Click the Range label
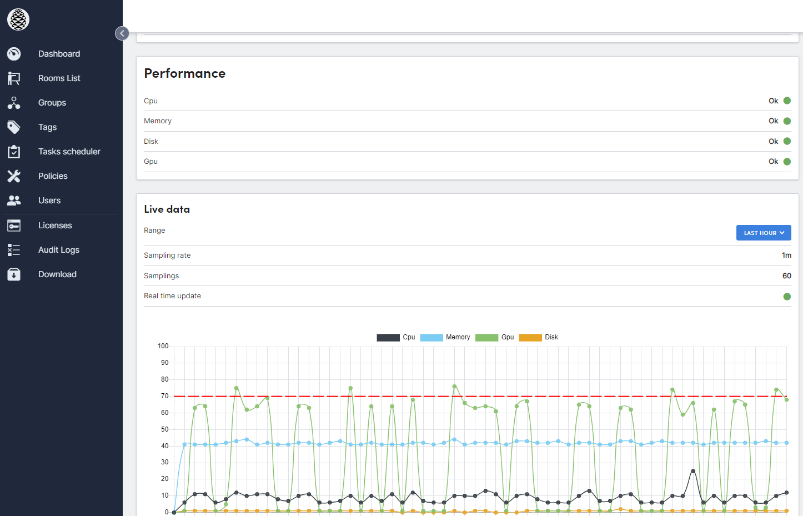Viewport: 803px width, 516px height. tap(154, 231)
